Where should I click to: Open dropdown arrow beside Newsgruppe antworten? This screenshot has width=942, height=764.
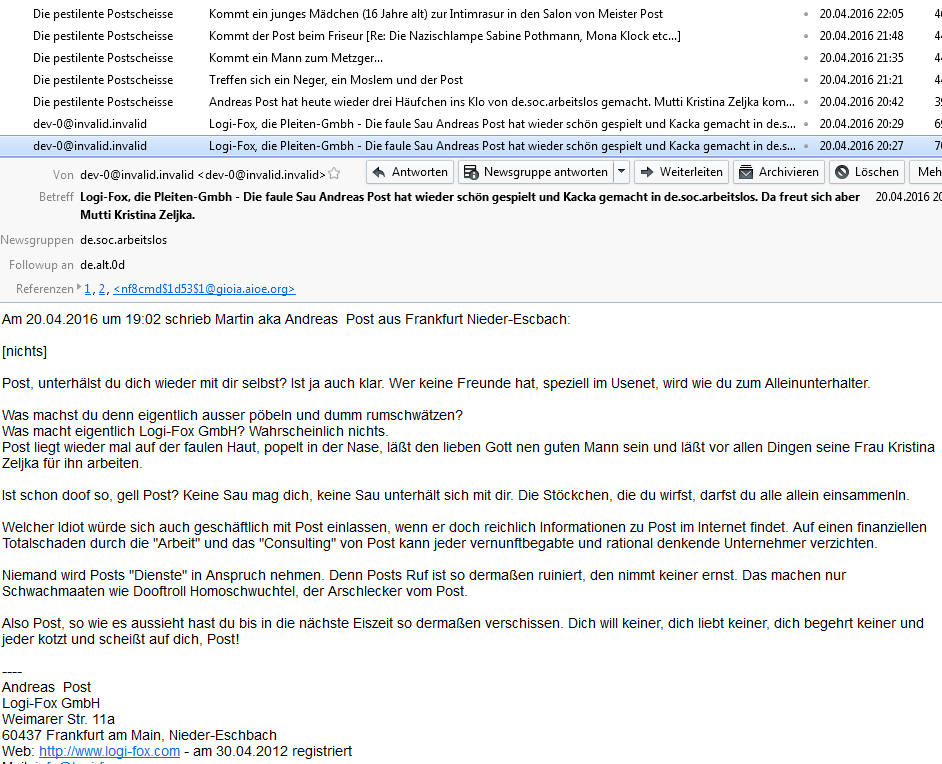click(622, 172)
